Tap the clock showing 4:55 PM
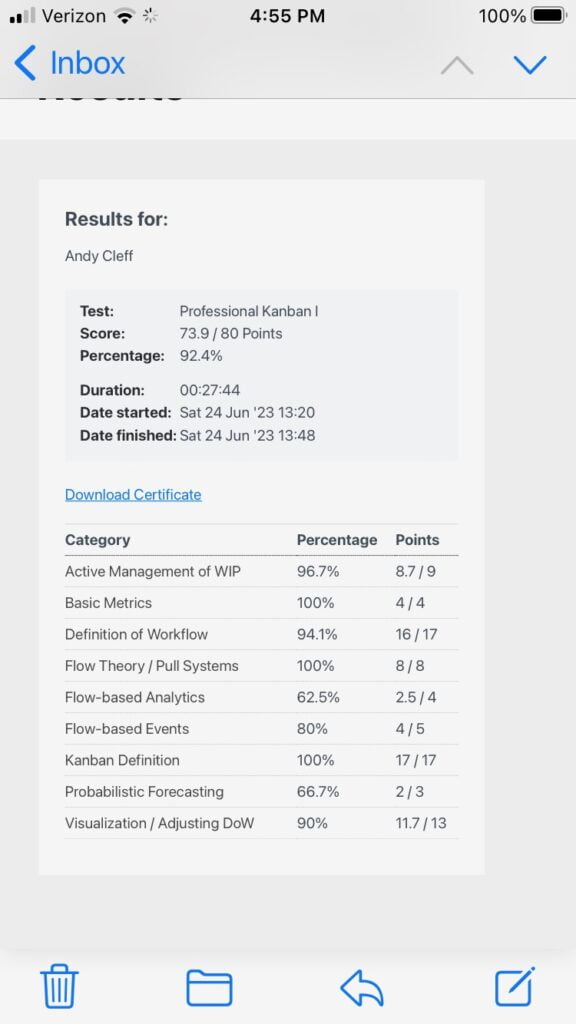 click(x=288, y=16)
